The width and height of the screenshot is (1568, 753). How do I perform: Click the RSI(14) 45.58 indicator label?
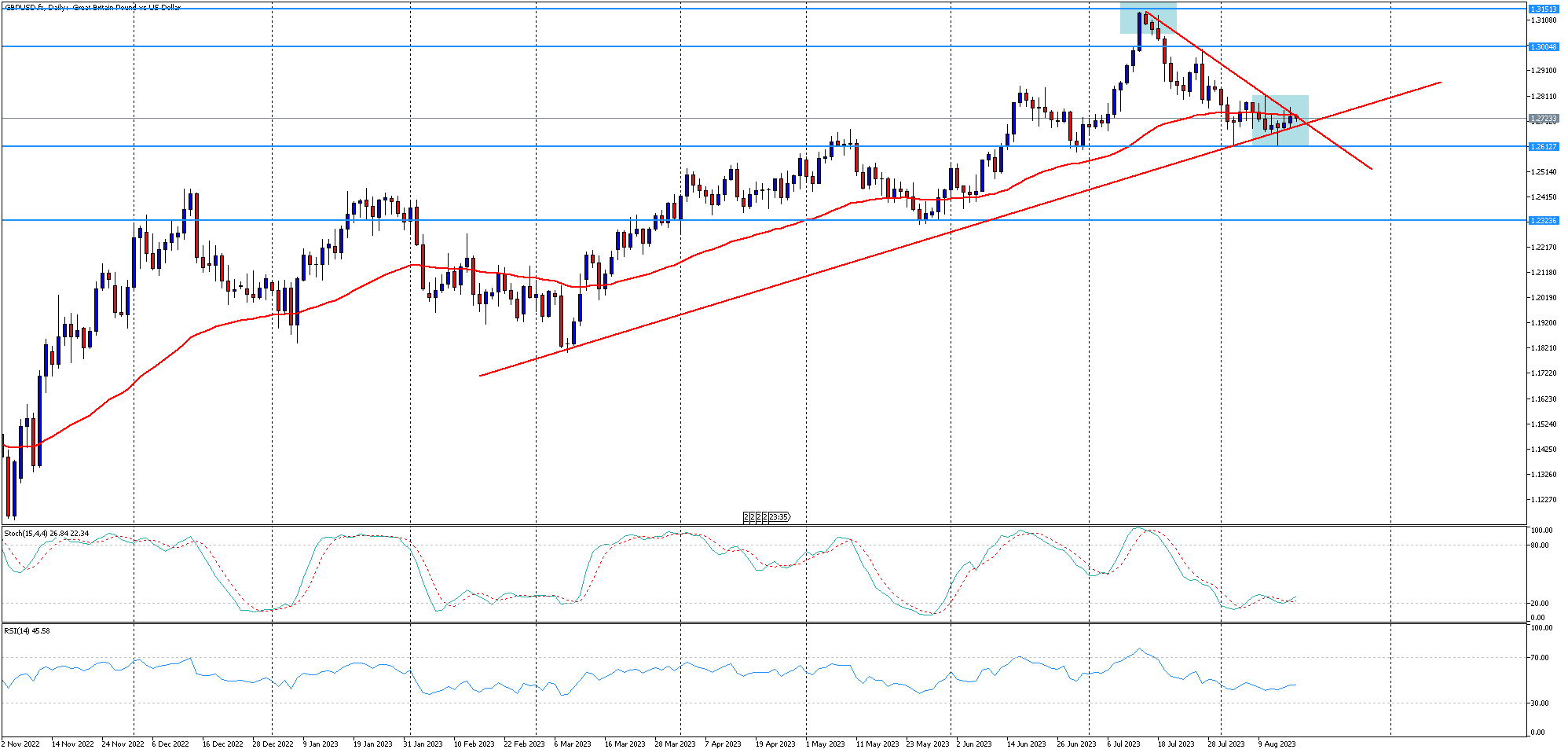27,631
